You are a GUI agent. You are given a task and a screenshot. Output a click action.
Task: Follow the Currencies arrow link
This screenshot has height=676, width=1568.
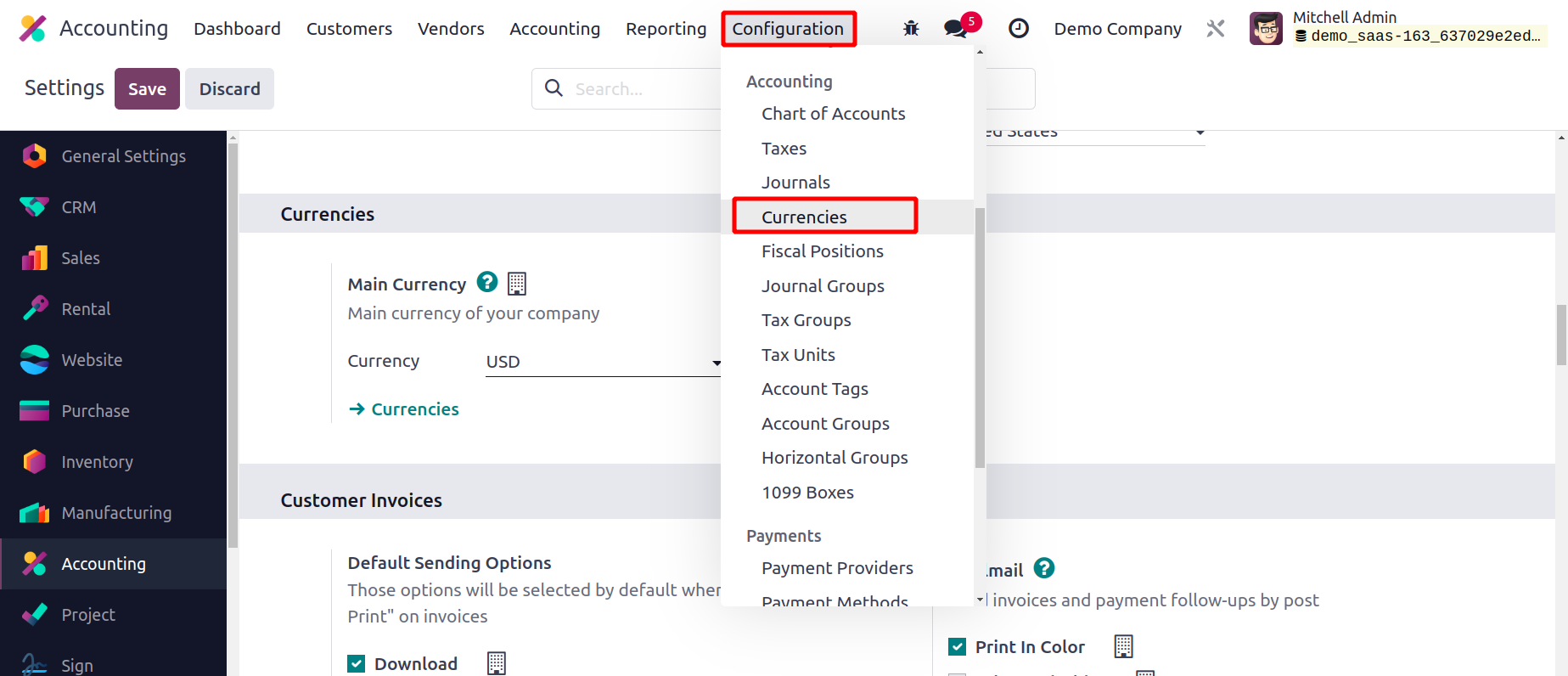tap(414, 409)
